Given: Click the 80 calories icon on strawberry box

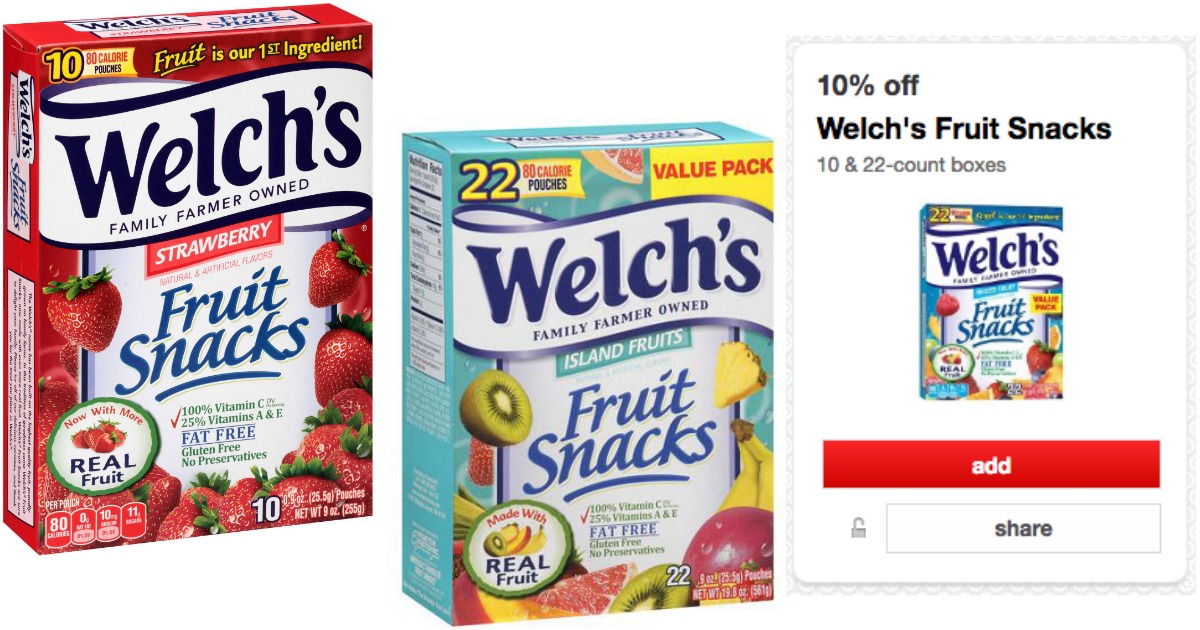Looking at the screenshot, I should coord(60,525).
